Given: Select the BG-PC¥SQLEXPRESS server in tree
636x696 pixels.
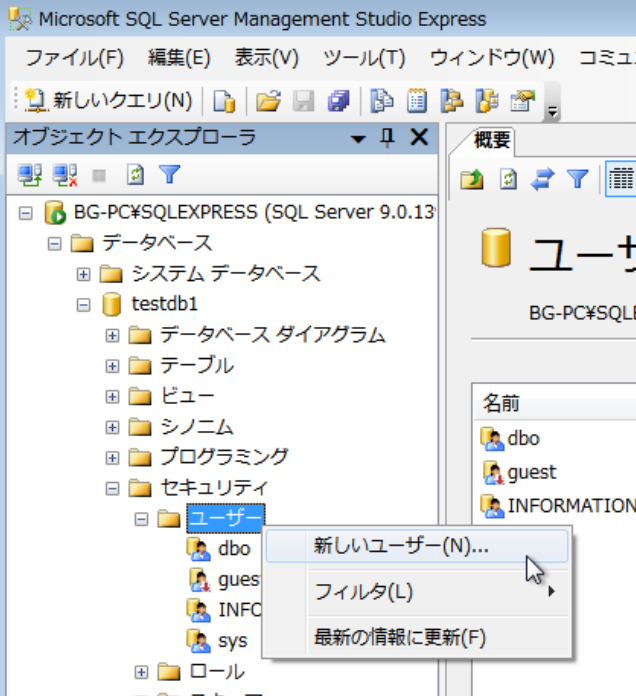Looking at the screenshot, I should pos(254,213).
